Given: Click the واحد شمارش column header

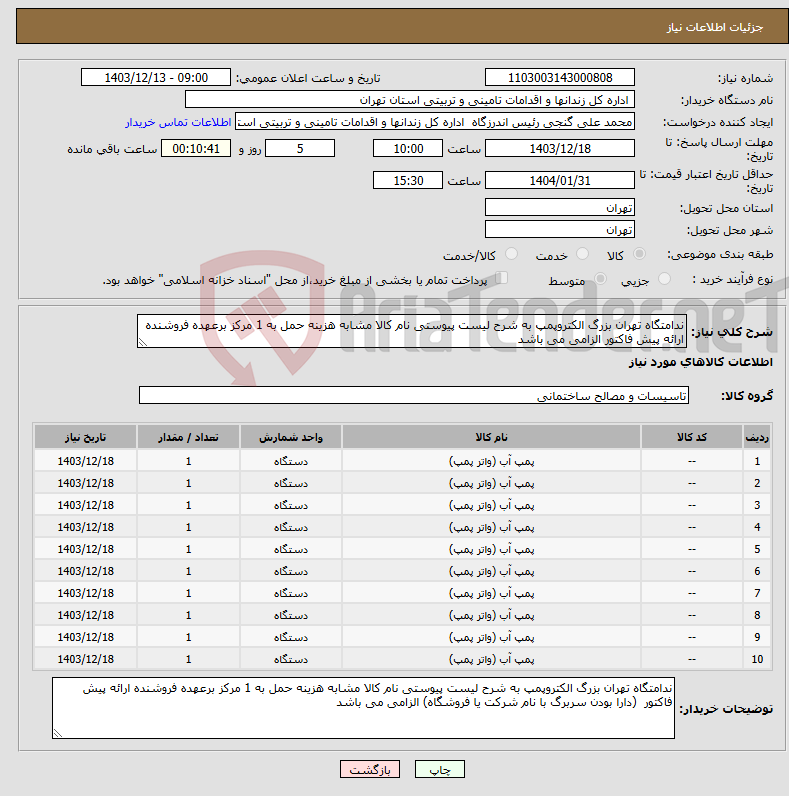Looking at the screenshot, I should pyautogui.click(x=291, y=437).
